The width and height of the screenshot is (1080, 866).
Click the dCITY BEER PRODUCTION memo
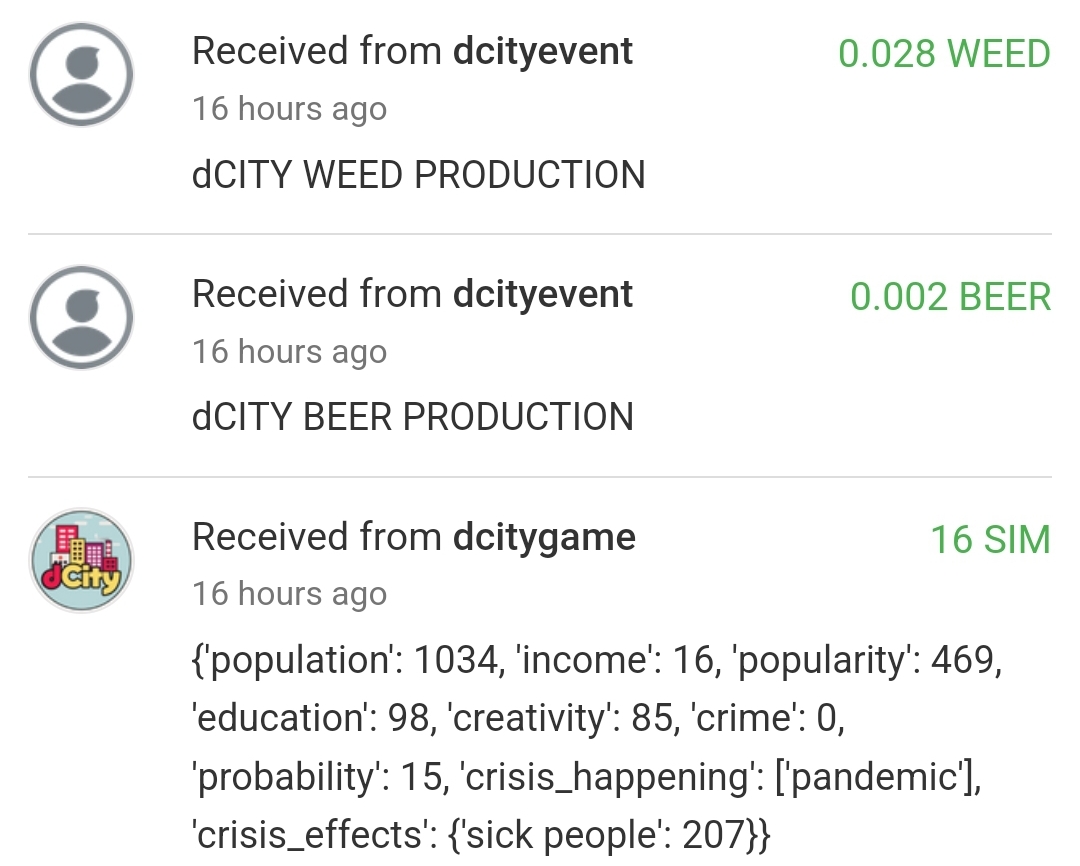412,417
